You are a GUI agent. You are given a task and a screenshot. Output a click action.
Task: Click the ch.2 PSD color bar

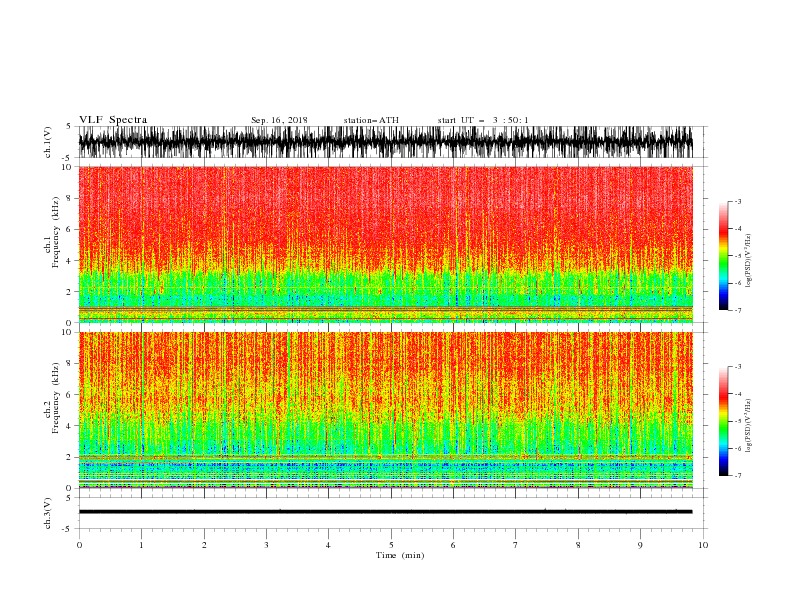(723, 421)
